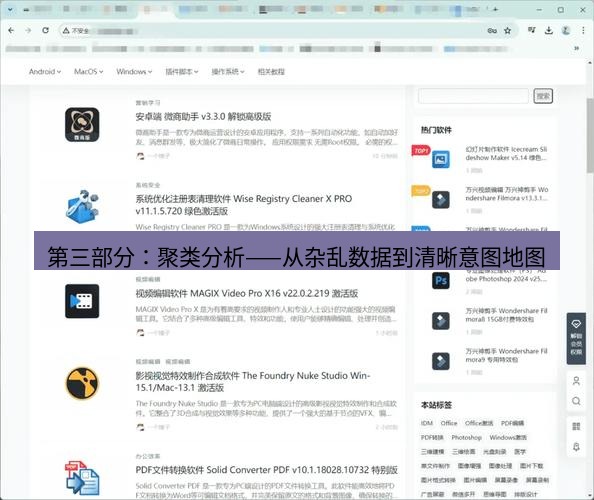The height and width of the screenshot is (500, 594).
Task: Open the 微商助手 app icon thumbnail
Action: pos(82,125)
